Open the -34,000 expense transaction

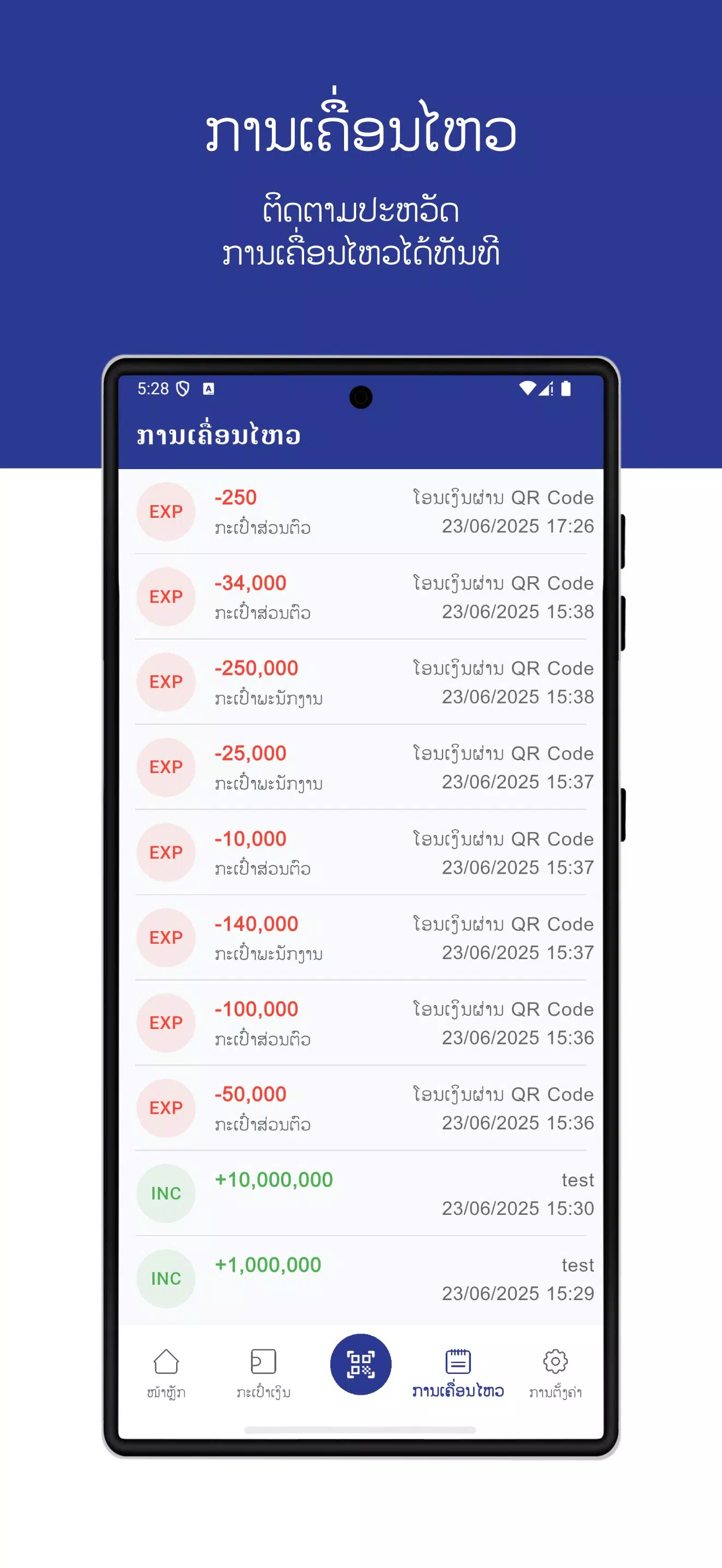360,597
